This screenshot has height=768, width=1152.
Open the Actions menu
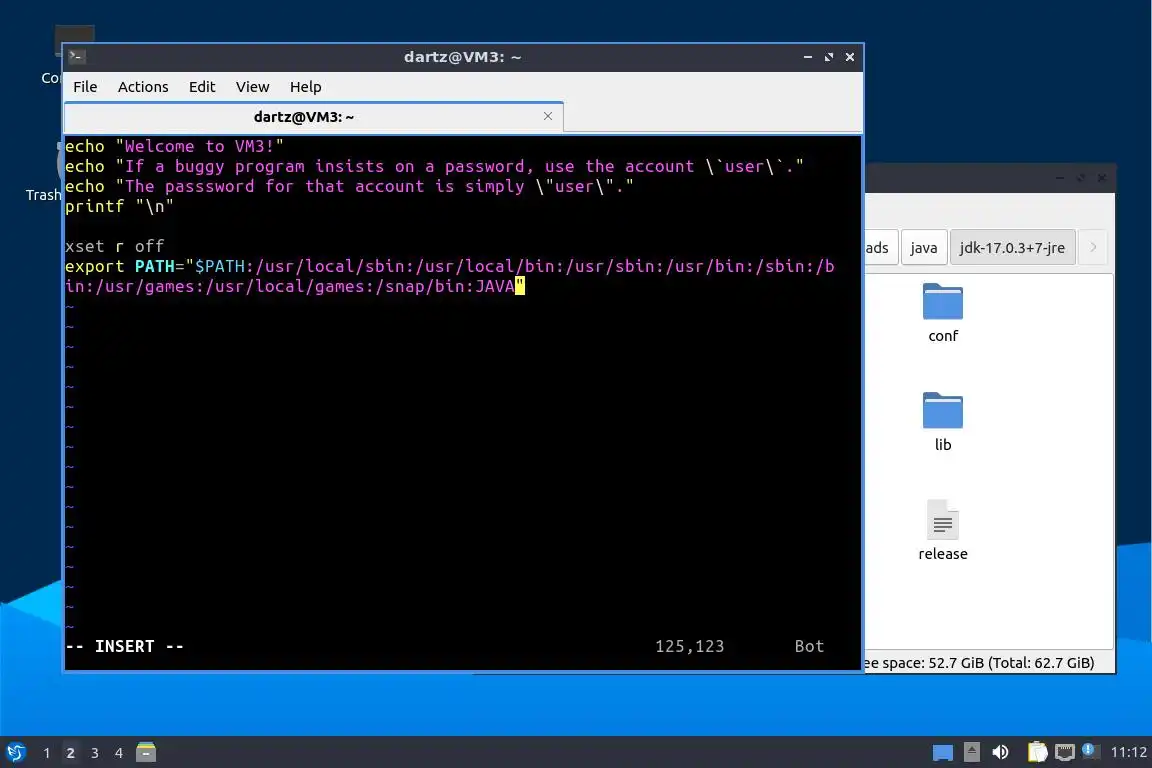(x=143, y=87)
